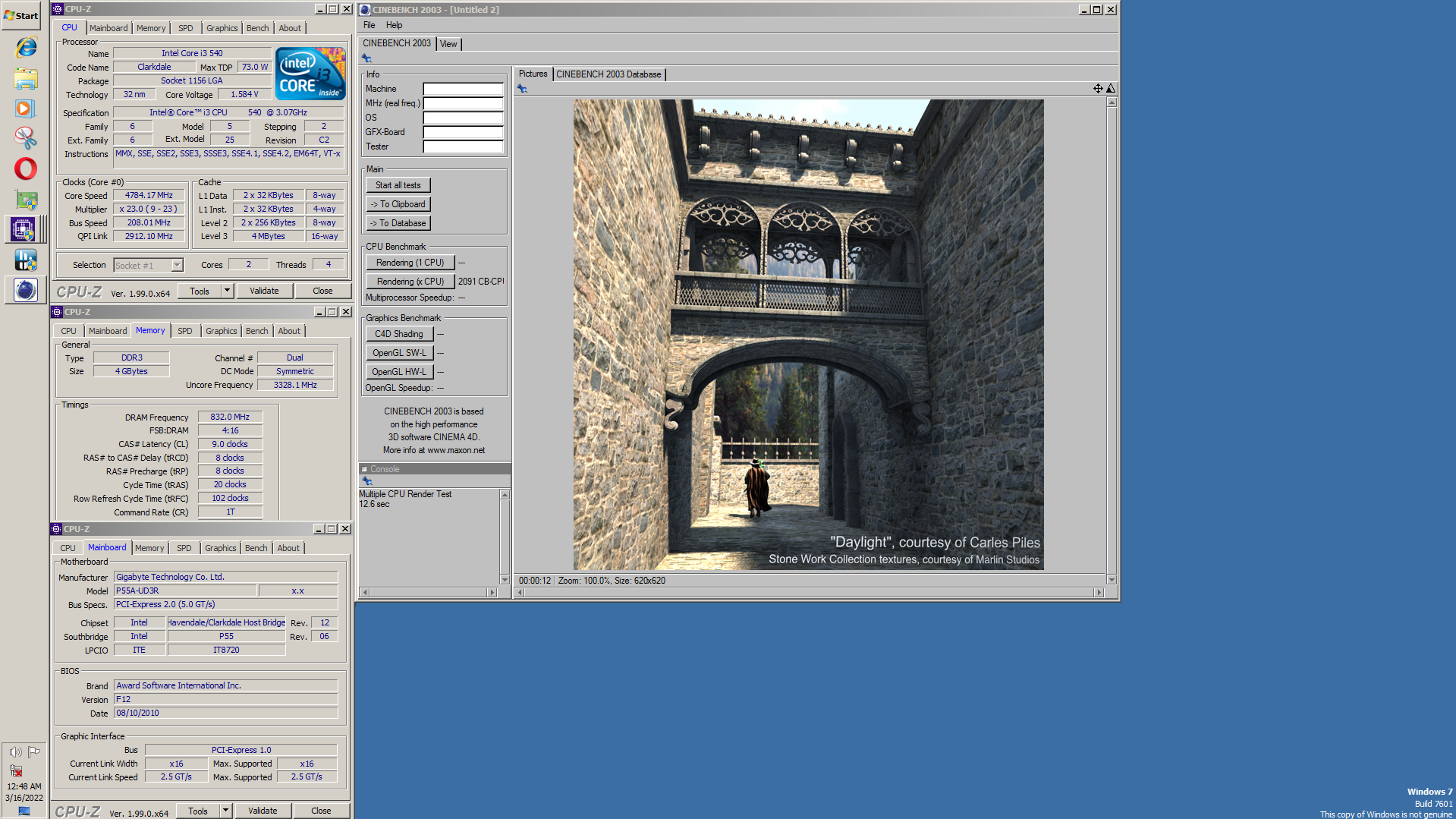Click Close button in bottom CPU-Z window

click(x=321, y=811)
